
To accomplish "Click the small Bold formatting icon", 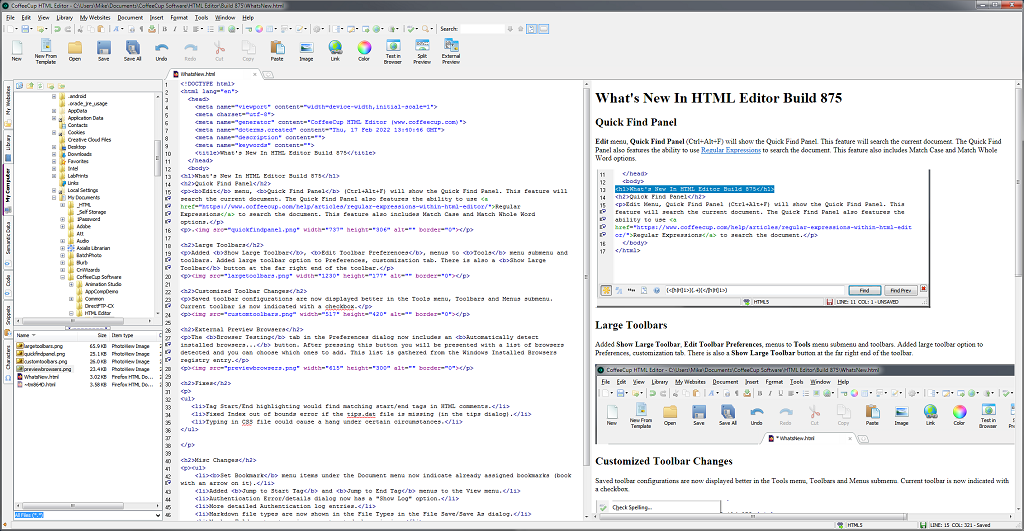I will [165, 29].
